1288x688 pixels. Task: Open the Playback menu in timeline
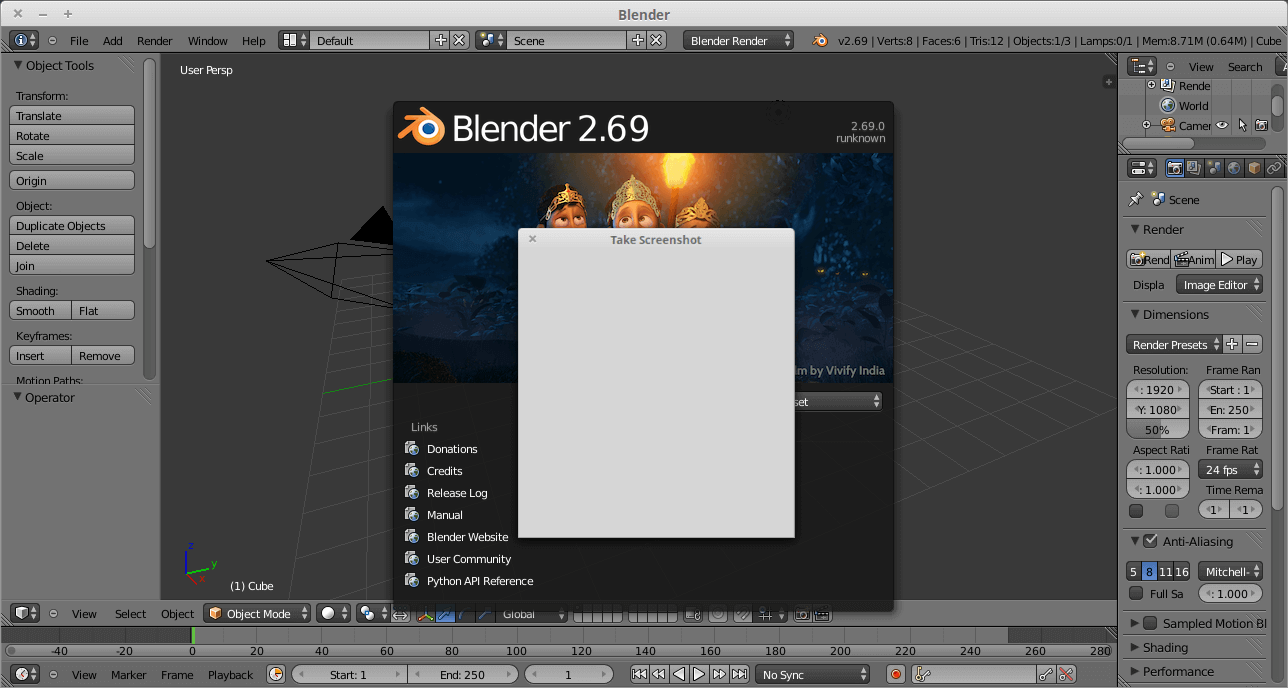point(230,675)
